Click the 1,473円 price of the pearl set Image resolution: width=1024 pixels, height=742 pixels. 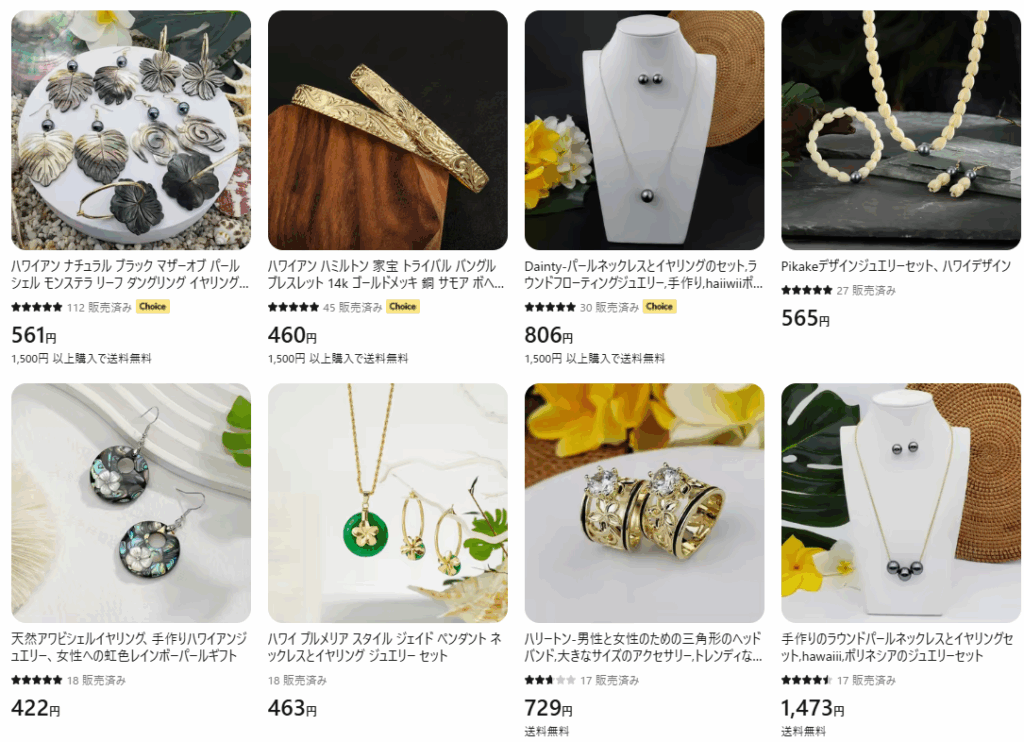click(812, 708)
